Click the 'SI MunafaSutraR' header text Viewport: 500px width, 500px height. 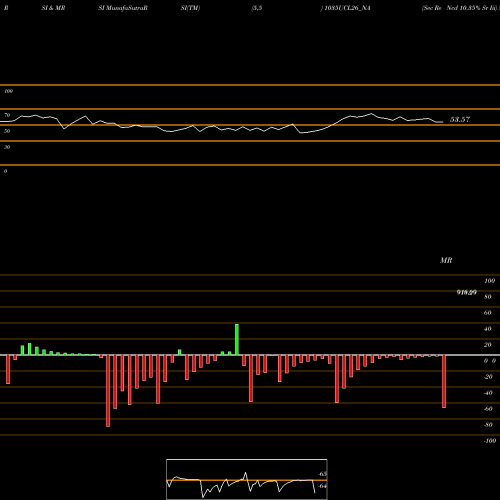[123, 8]
